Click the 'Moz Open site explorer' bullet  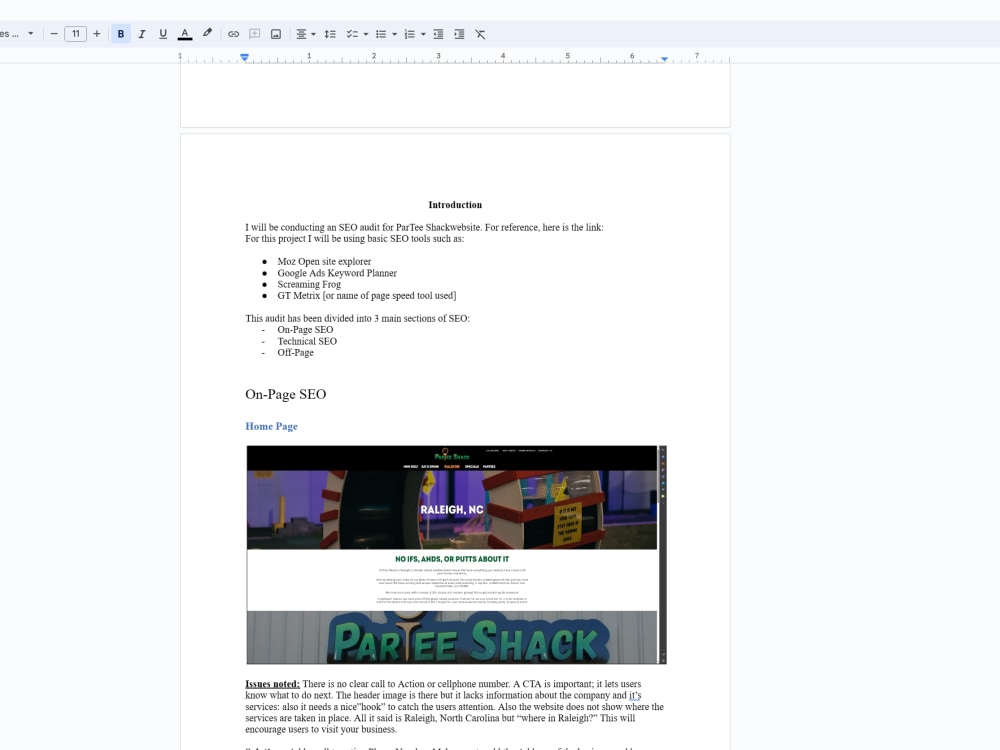click(324, 261)
